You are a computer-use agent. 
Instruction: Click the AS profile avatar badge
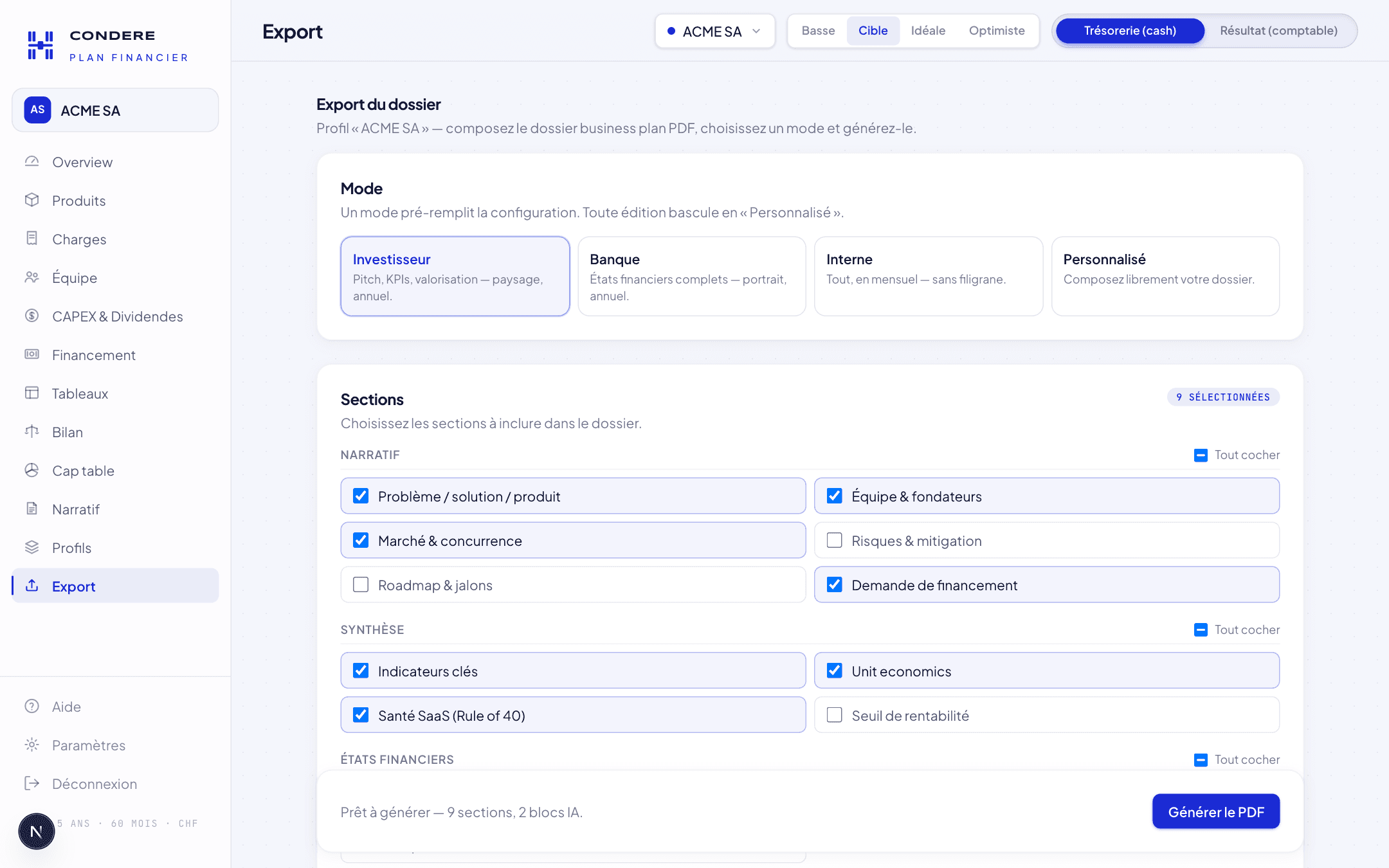[x=38, y=110]
